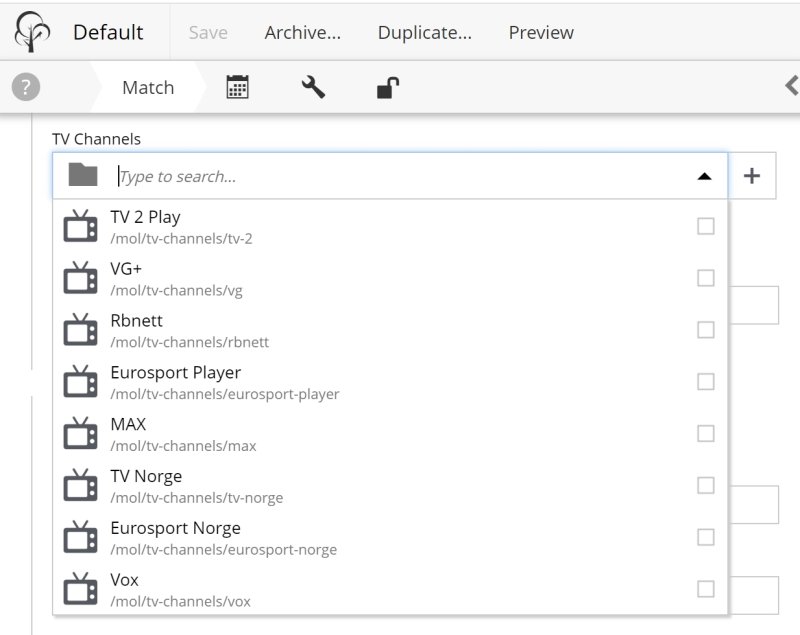The width and height of the screenshot is (800, 635).
Task: Click the TV icon beside Eurosport Player
Action: click(x=80, y=382)
